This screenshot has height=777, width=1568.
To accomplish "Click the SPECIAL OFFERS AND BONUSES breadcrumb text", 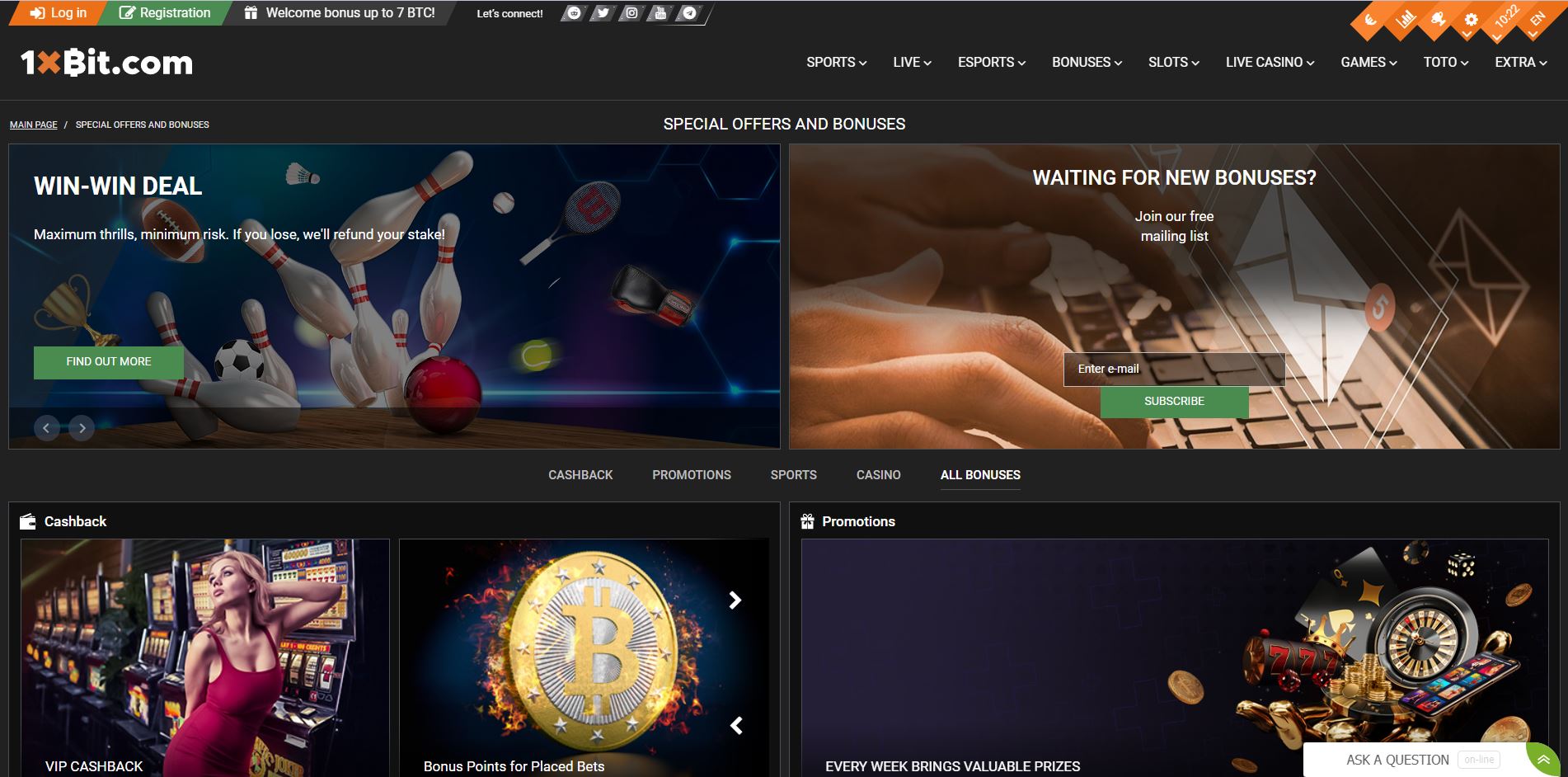I will click(143, 125).
